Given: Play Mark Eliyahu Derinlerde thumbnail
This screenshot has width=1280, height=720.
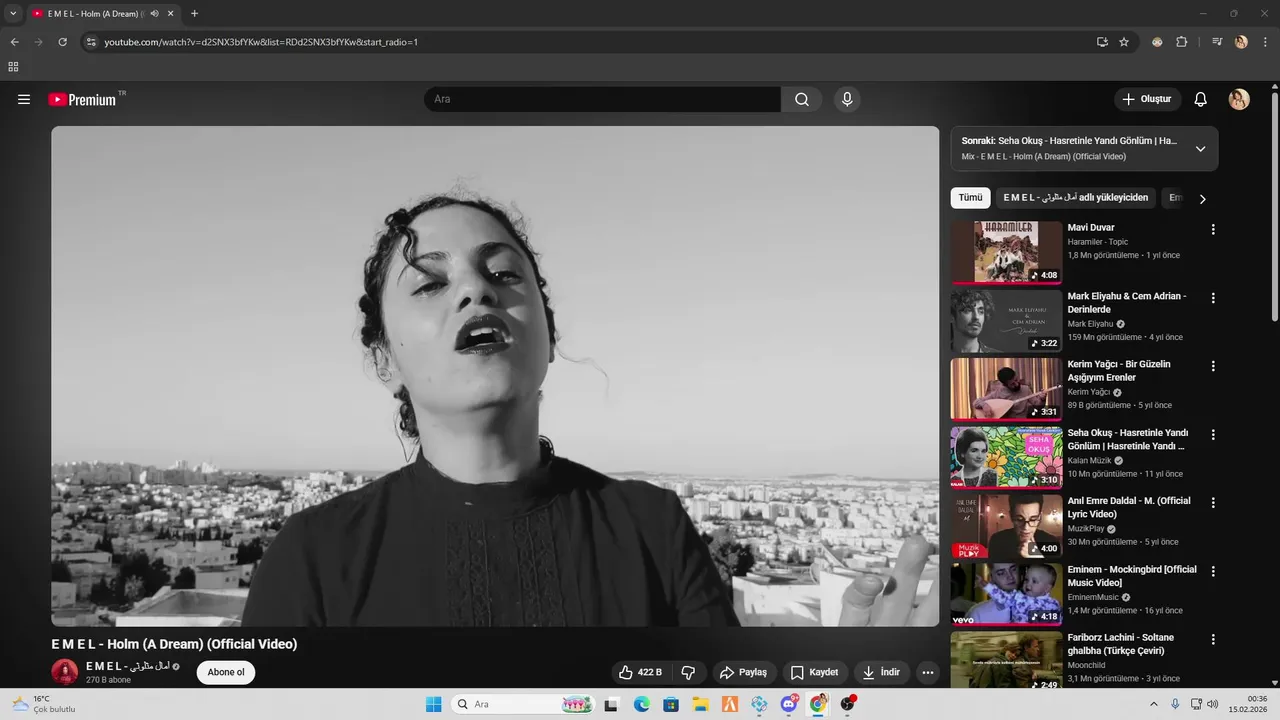Looking at the screenshot, I should (1006, 321).
